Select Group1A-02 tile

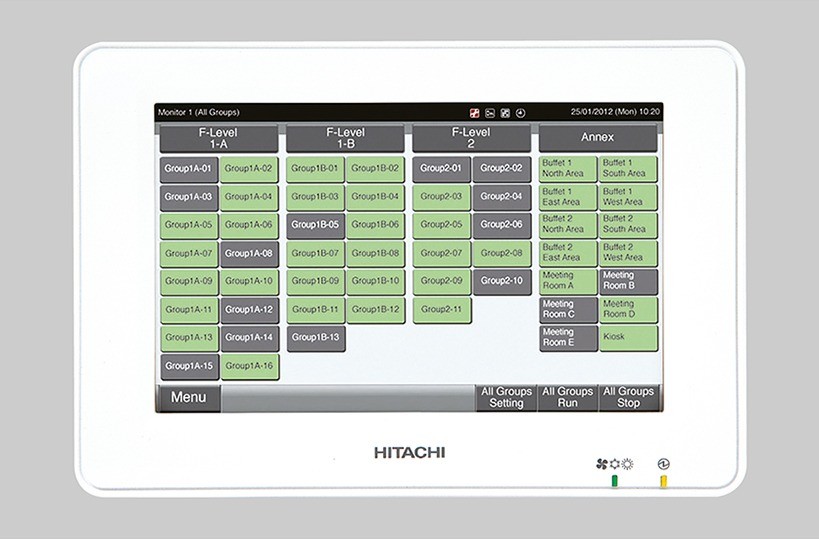(x=249, y=170)
